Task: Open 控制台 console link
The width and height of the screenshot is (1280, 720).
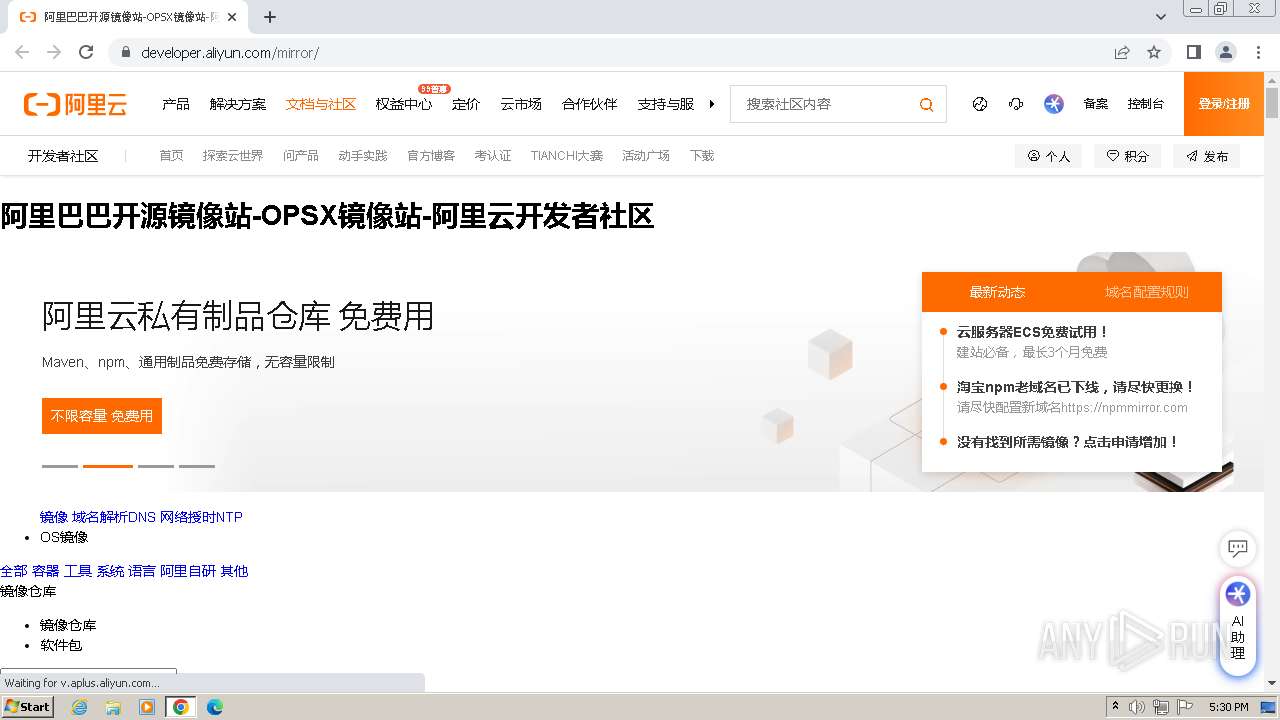Action: click(x=1146, y=104)
